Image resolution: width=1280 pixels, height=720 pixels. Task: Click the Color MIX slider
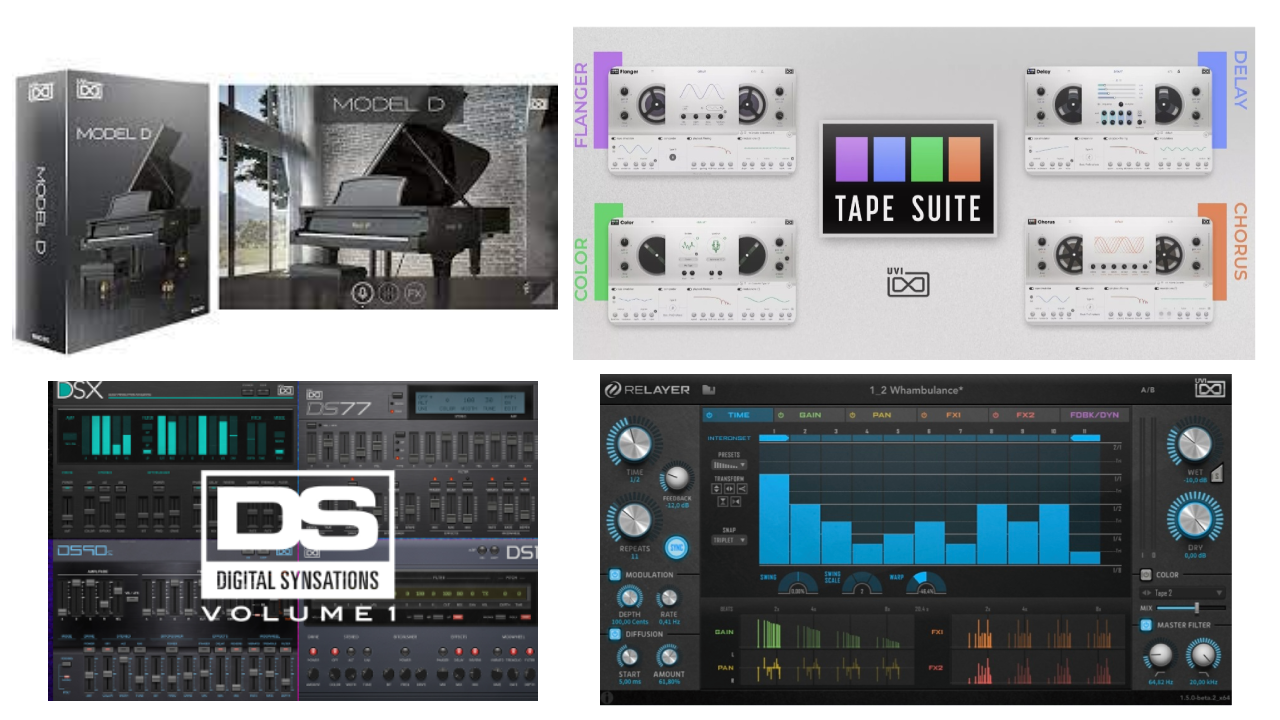[x=1191, y=607]
